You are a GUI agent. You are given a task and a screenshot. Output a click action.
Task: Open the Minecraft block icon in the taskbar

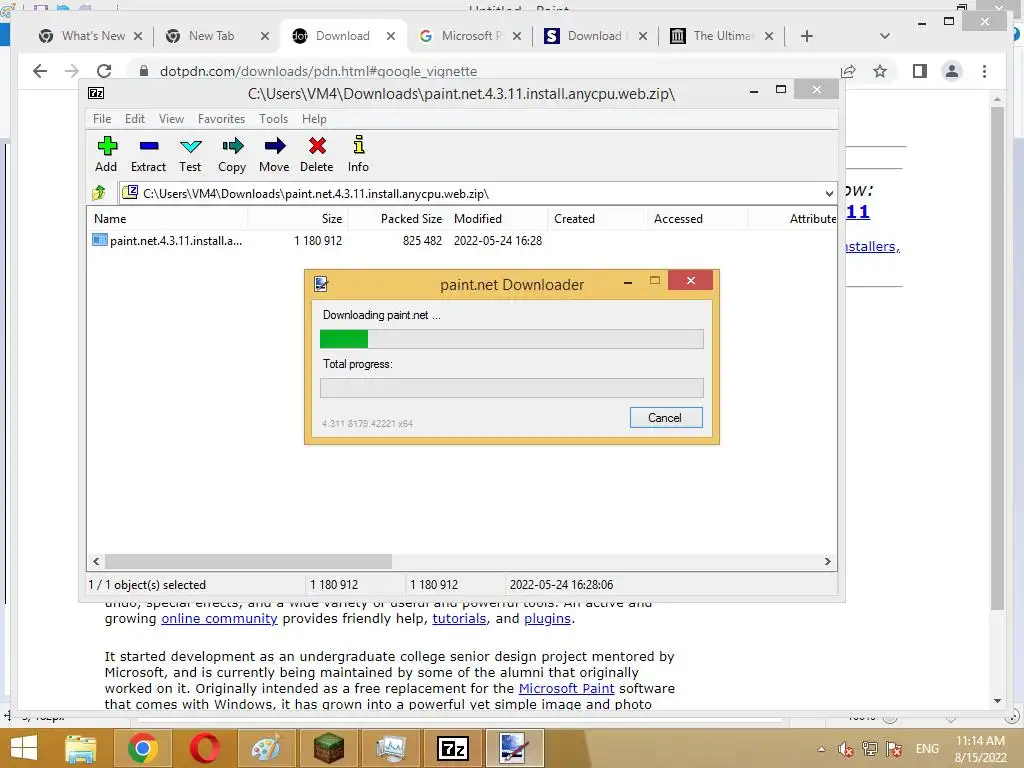[328, 748]
